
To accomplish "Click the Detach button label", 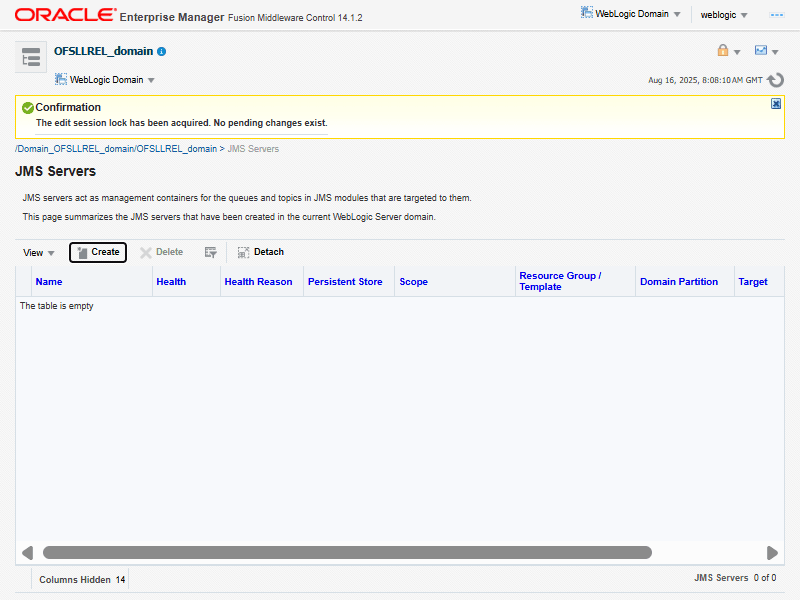I will point(269,252).
